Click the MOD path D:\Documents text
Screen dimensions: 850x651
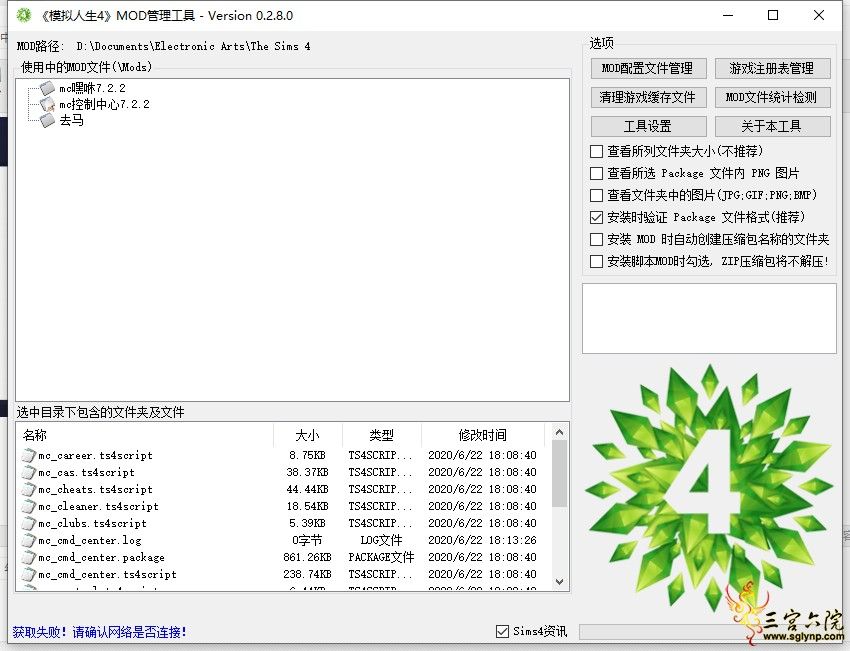point(194,46)
